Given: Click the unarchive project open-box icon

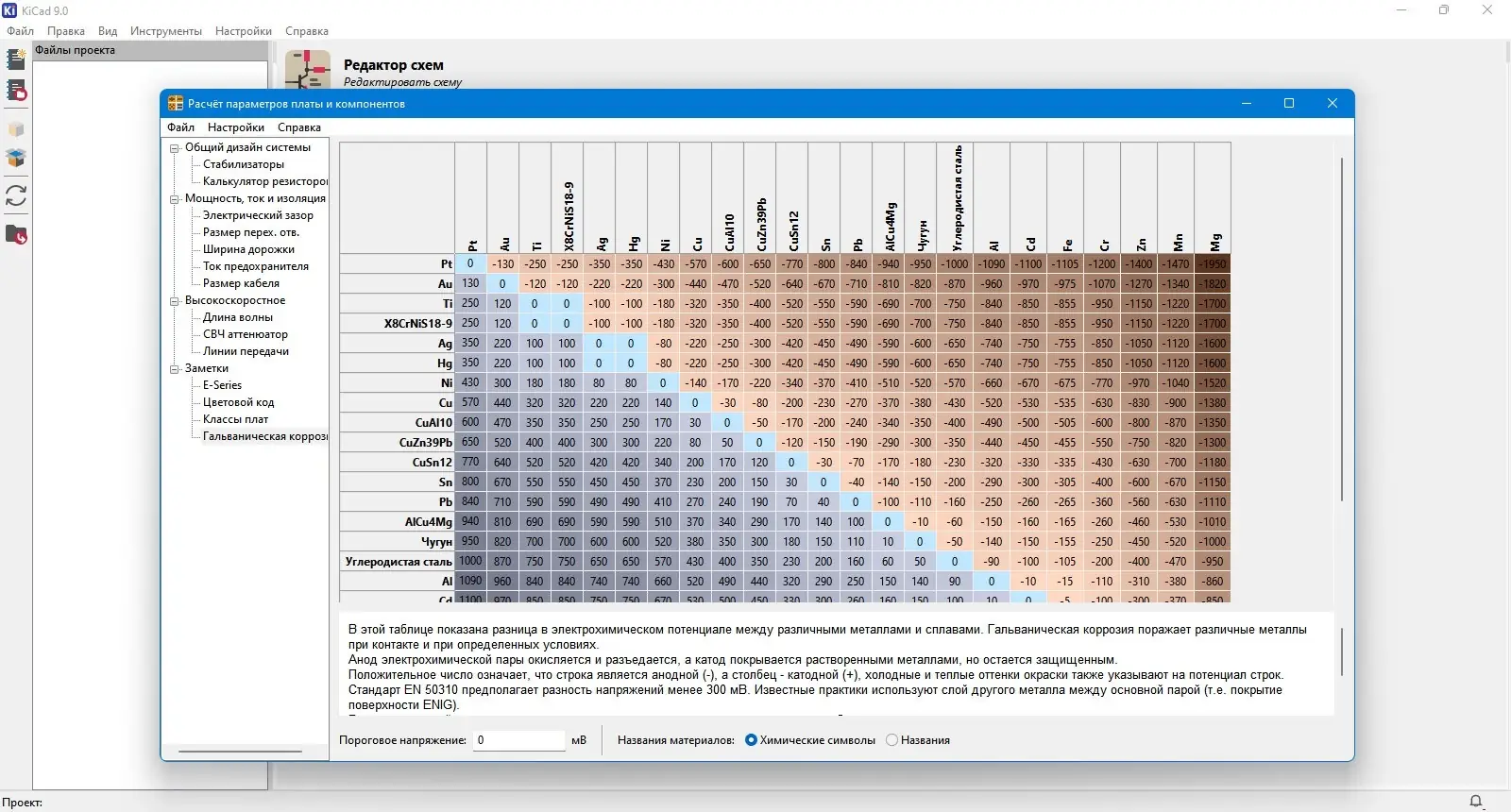Looking at the screenshot, I should (16, 158).
